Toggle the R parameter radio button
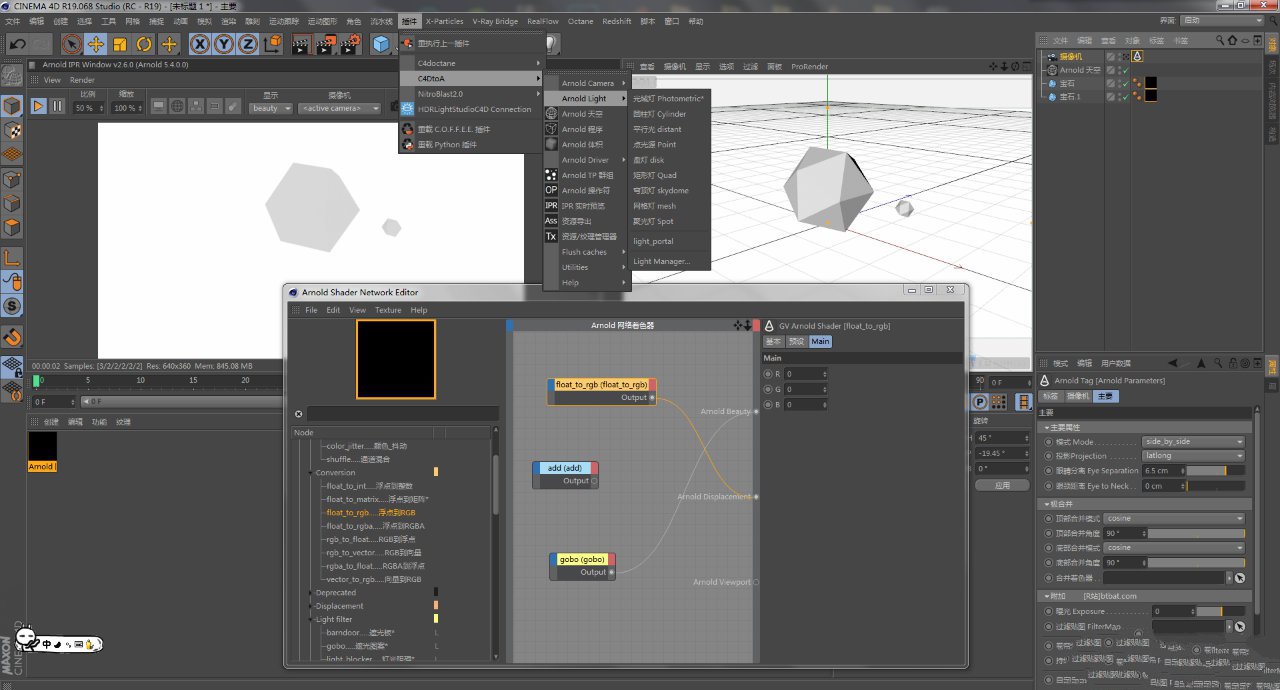This screenshot has height=690, width=1280. pyautogui.click(x=768, y=374)
